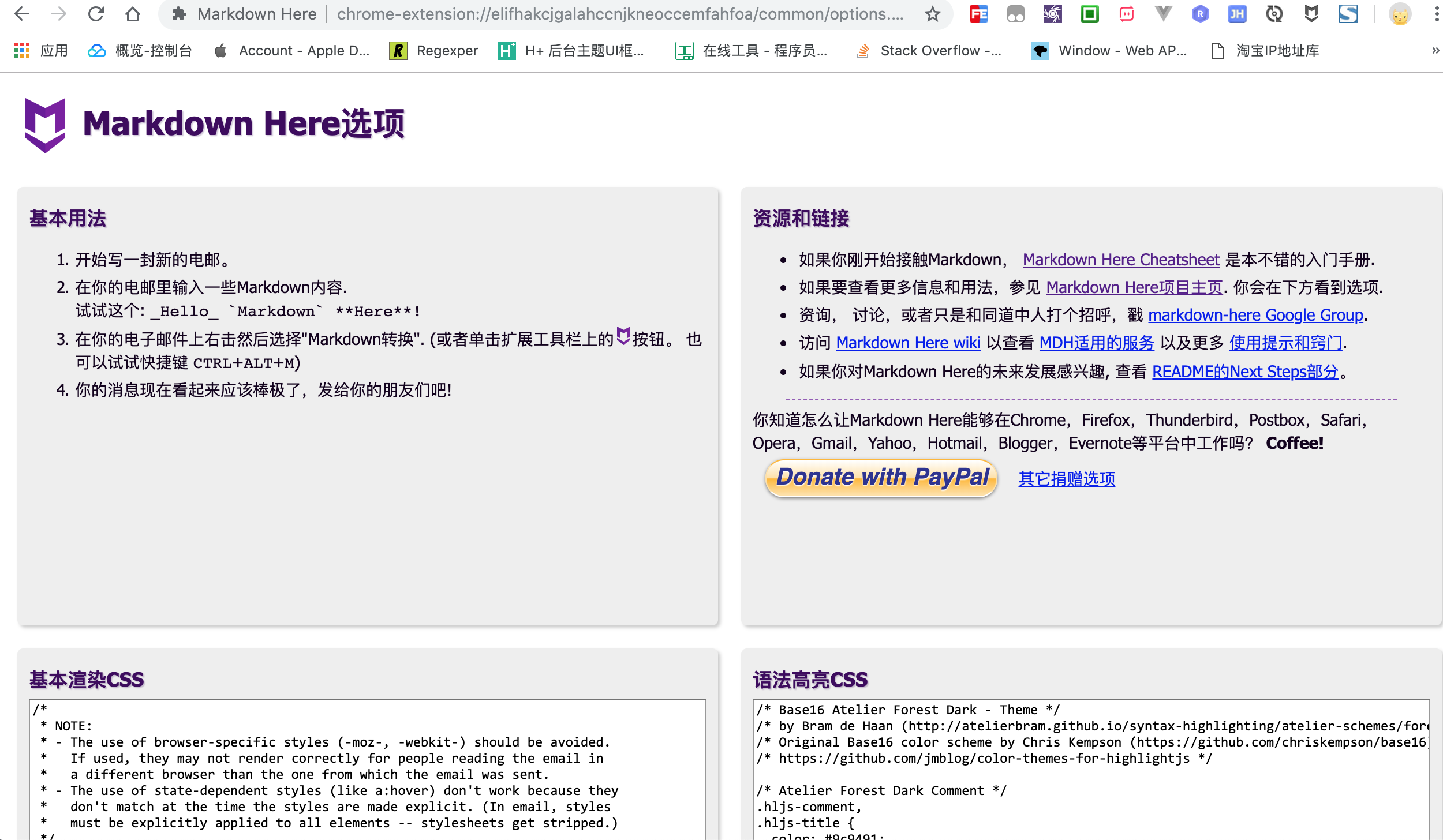Open Chrome's three-dot menu
Image resolution: width=1443 pixels, height=840 pixels.
[x=1436, y=14]
